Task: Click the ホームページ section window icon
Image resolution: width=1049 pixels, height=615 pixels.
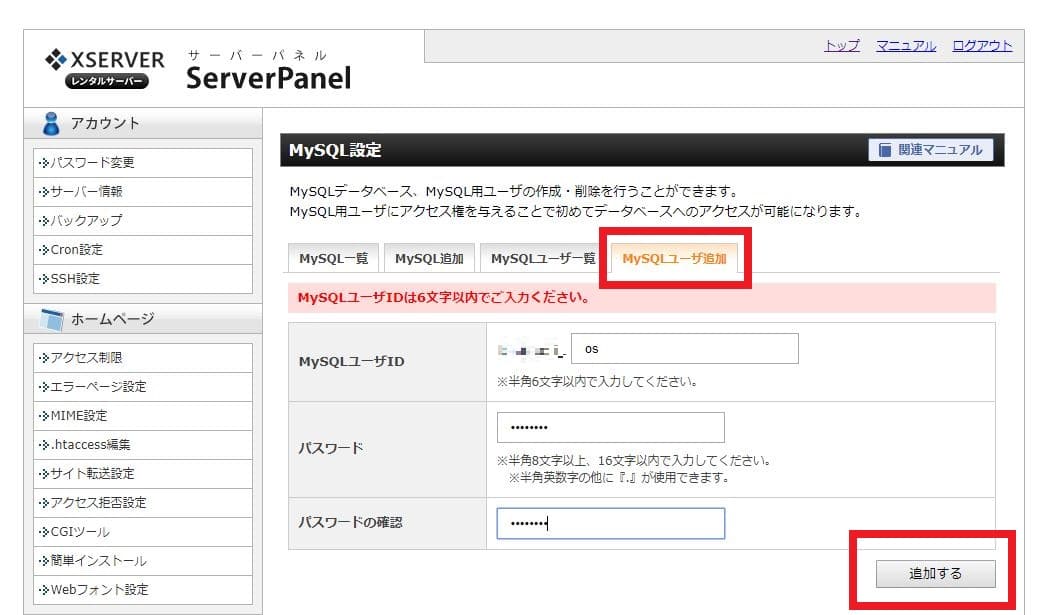Action: 52,319
